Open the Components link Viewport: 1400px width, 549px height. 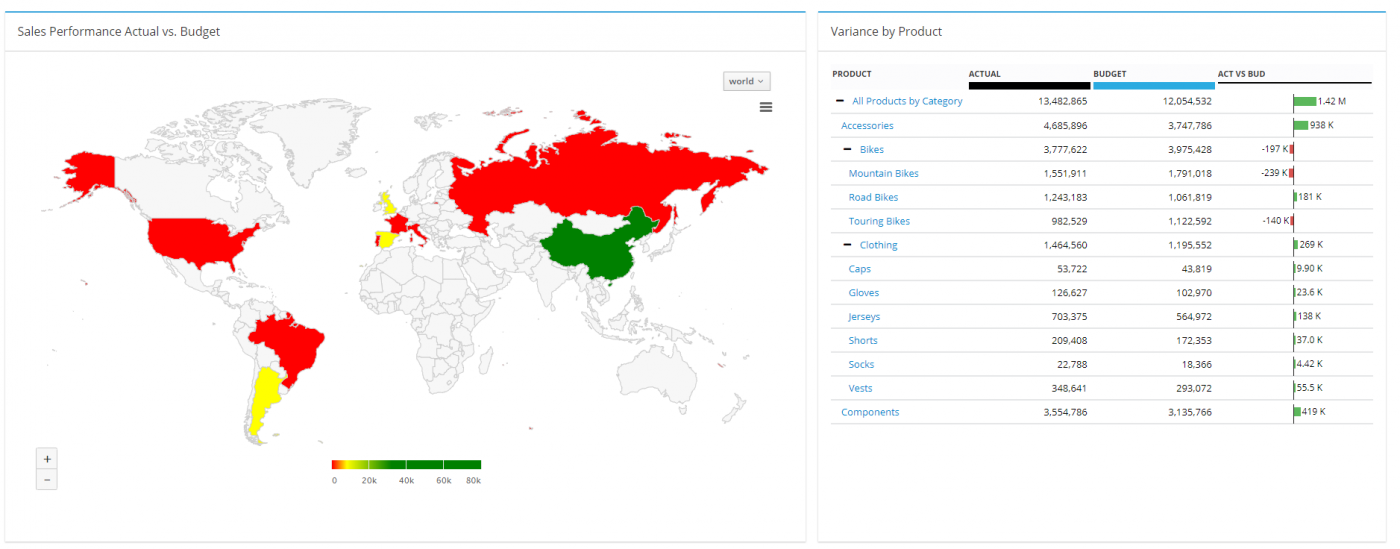[x=870, y=412]
